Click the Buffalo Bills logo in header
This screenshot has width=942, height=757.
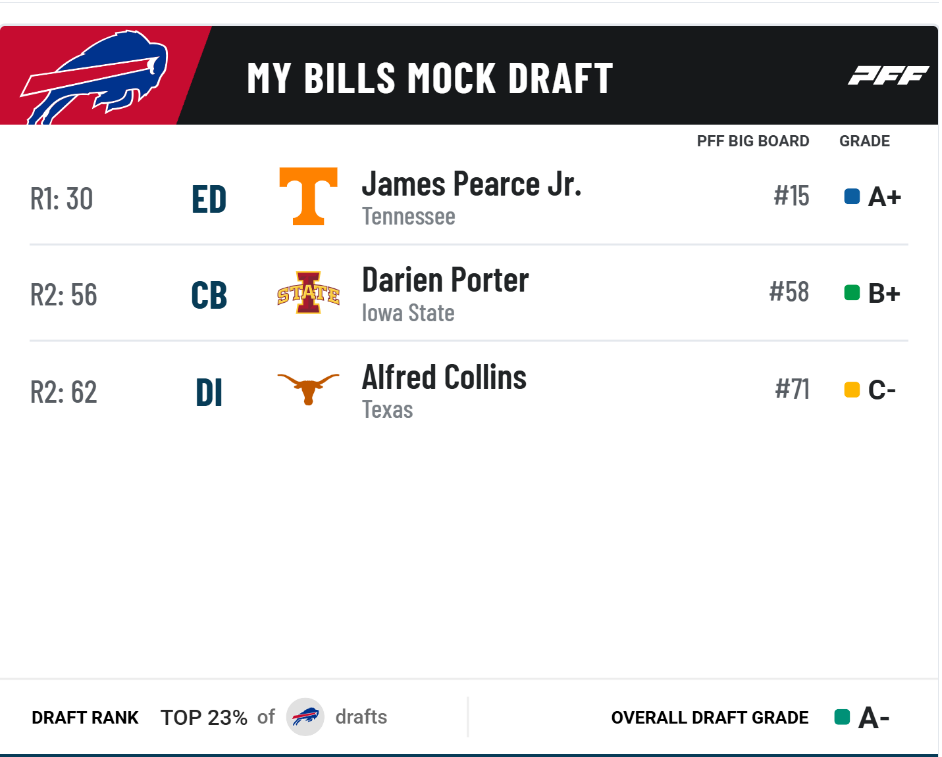94,77
